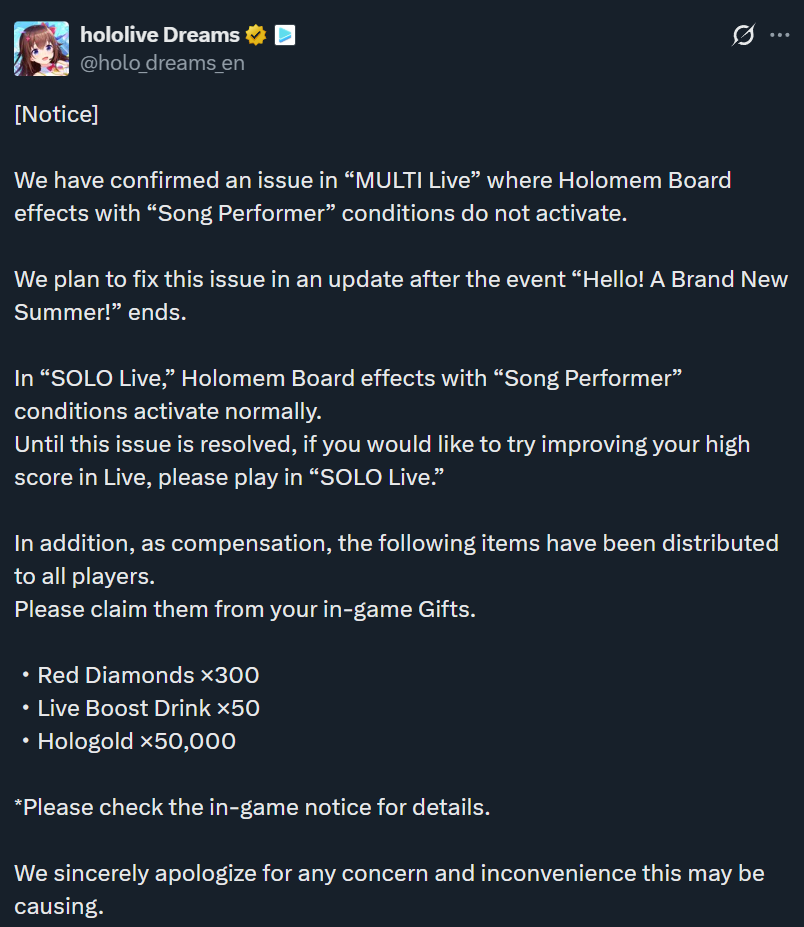Click the "Hello! A Brand New Summer!" sentence

[x=401, y=296]
